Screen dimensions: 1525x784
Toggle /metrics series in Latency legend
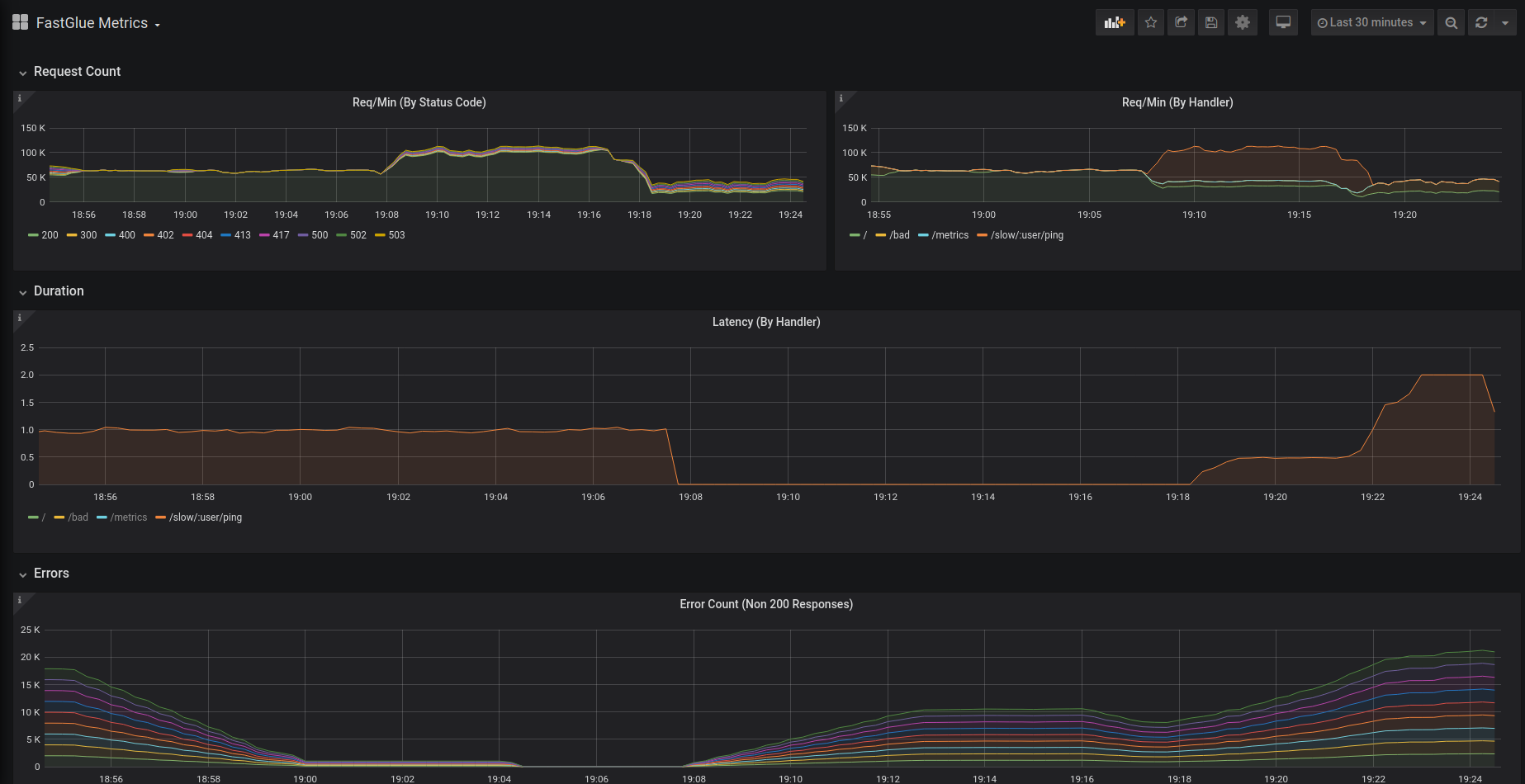pos(129,517)
